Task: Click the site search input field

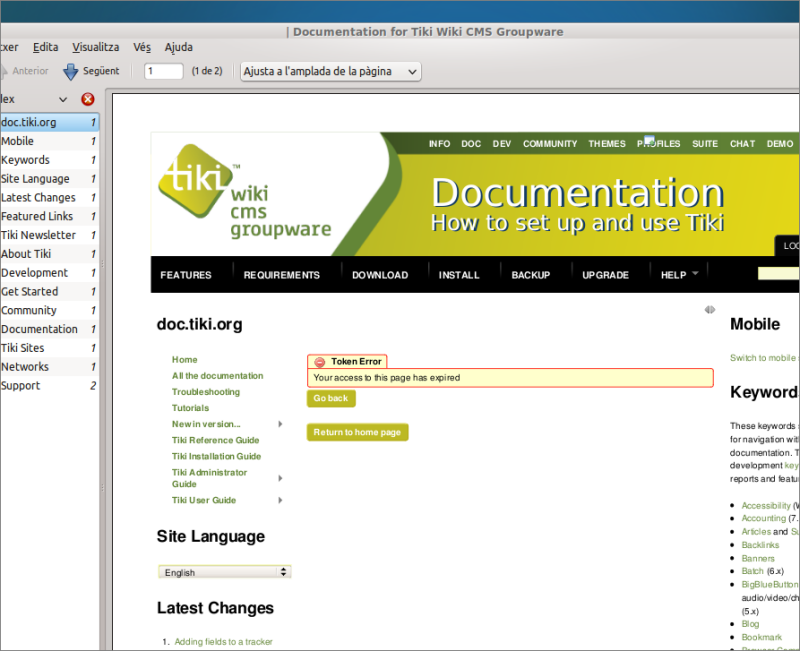Action: (x=779, y=273)
